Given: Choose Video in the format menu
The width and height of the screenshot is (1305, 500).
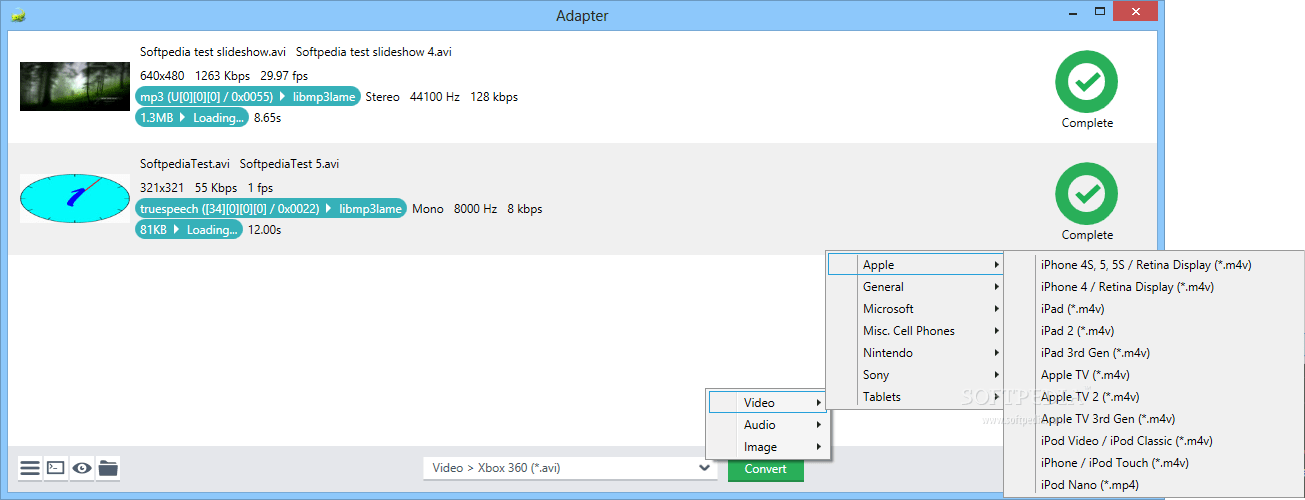Looking at the screenshot, I should click(768, 403).
